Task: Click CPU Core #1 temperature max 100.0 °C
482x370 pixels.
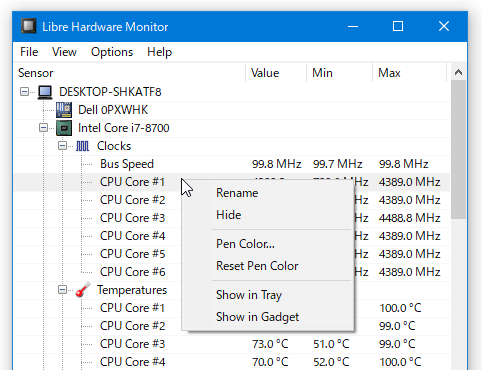Action: tap(400, 308)
